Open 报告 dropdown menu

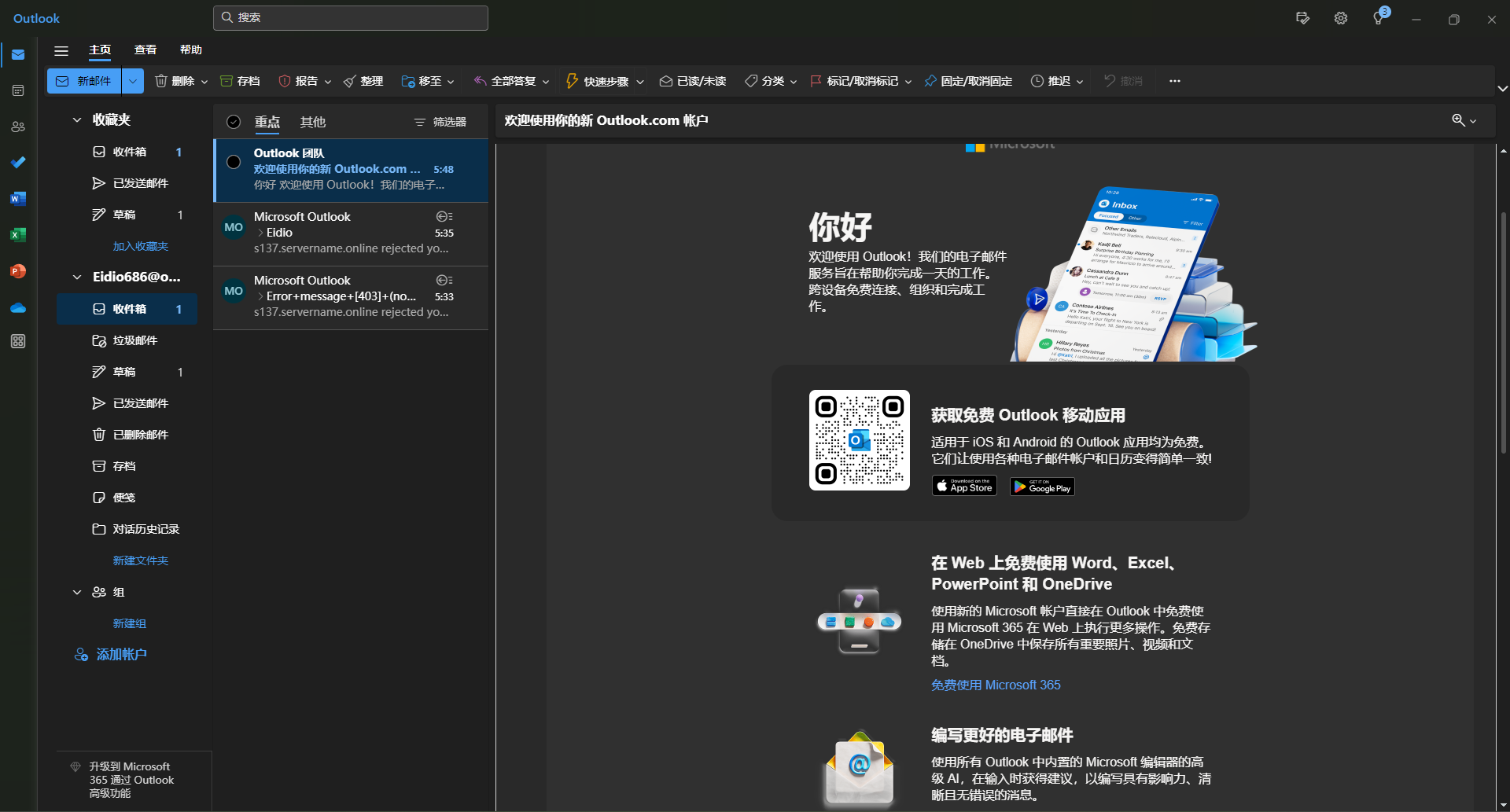pyautogui.click(x=328, y=82)
